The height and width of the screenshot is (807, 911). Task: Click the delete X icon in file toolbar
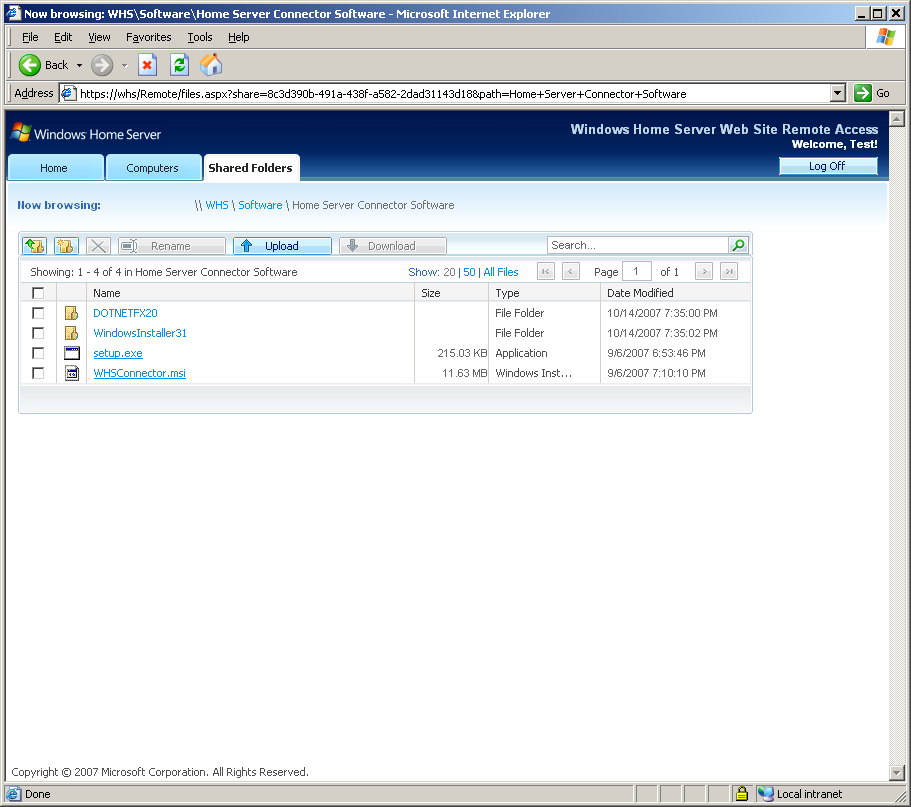tap(98, 246)
